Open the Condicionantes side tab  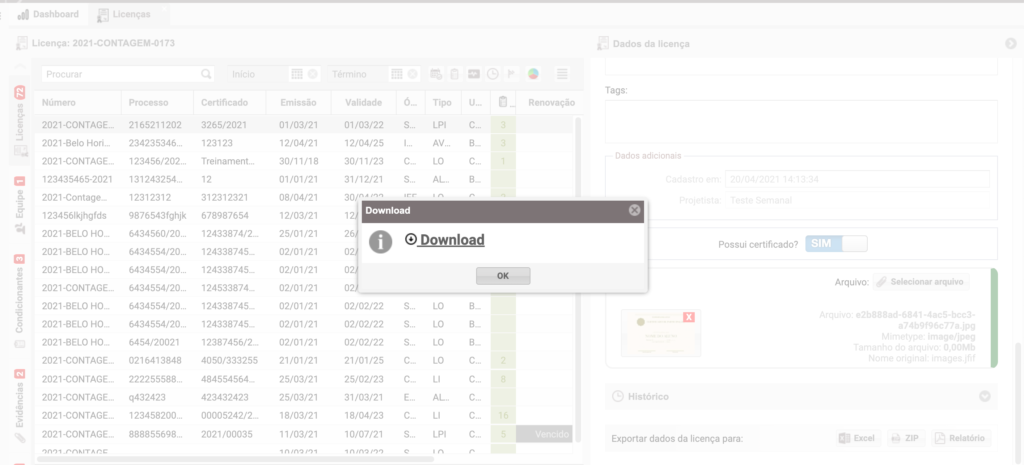pos(20,301)
